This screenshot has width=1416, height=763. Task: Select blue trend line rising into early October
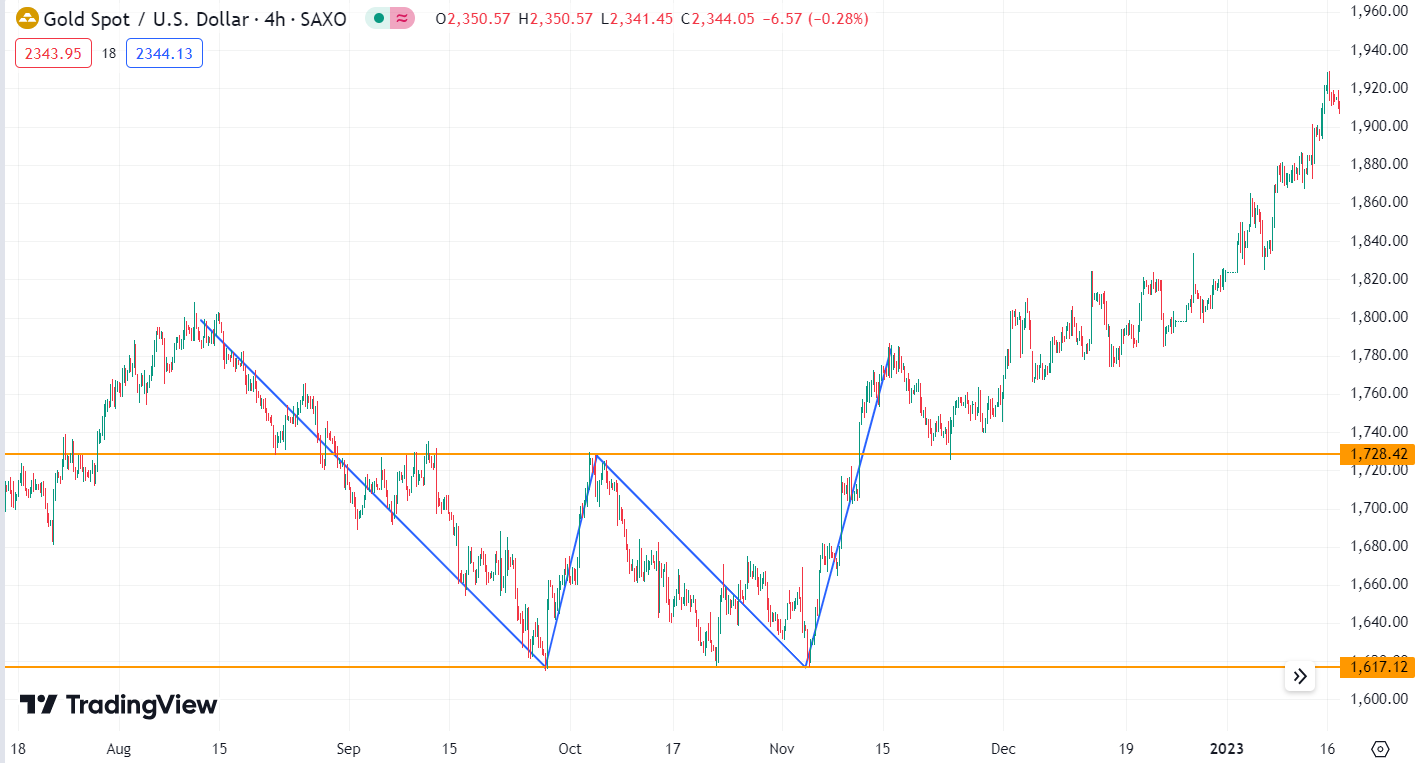(571, 563)
